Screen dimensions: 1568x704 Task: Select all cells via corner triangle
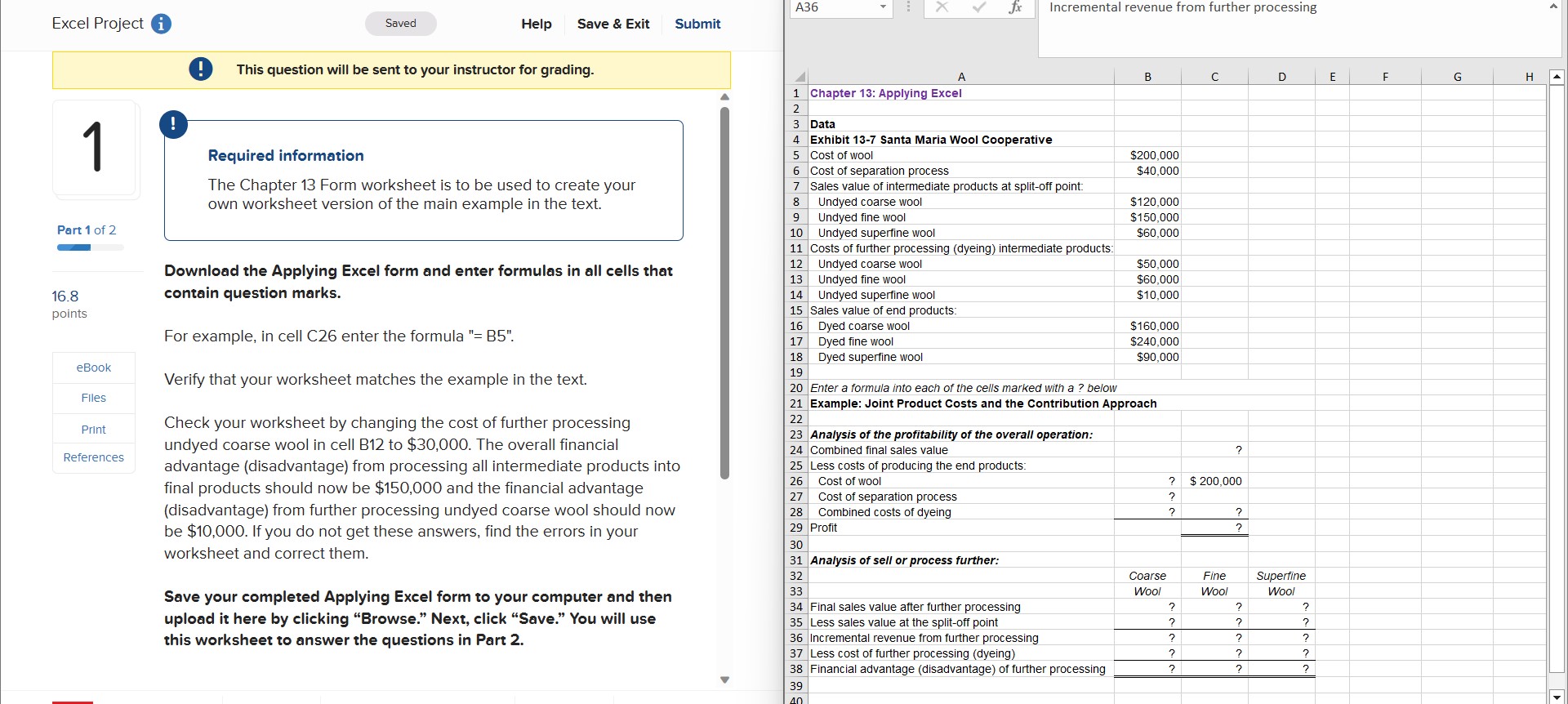pyautogui.click(x=800, y=77)
